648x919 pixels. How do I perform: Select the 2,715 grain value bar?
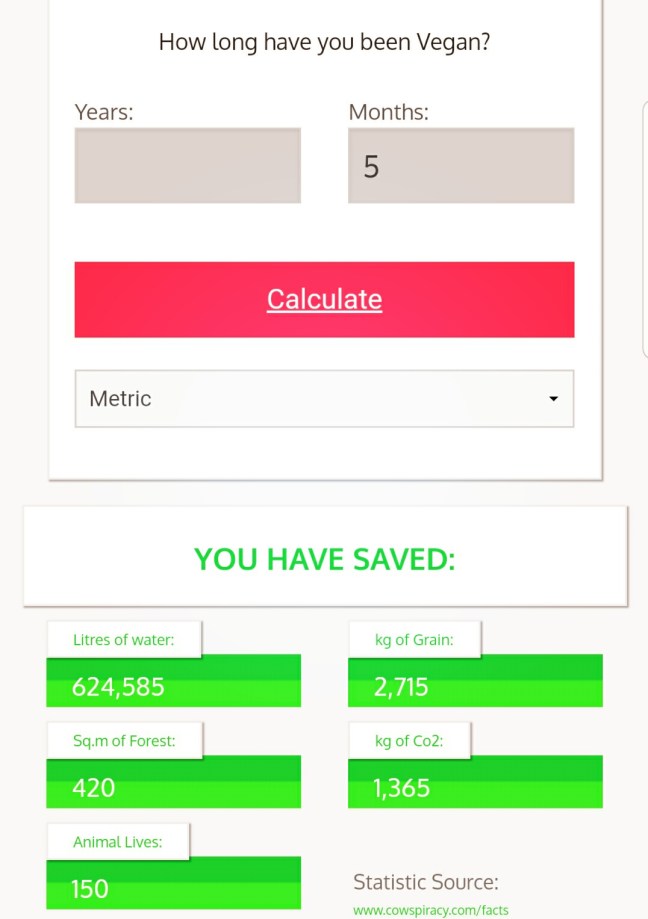click(475, 687)
